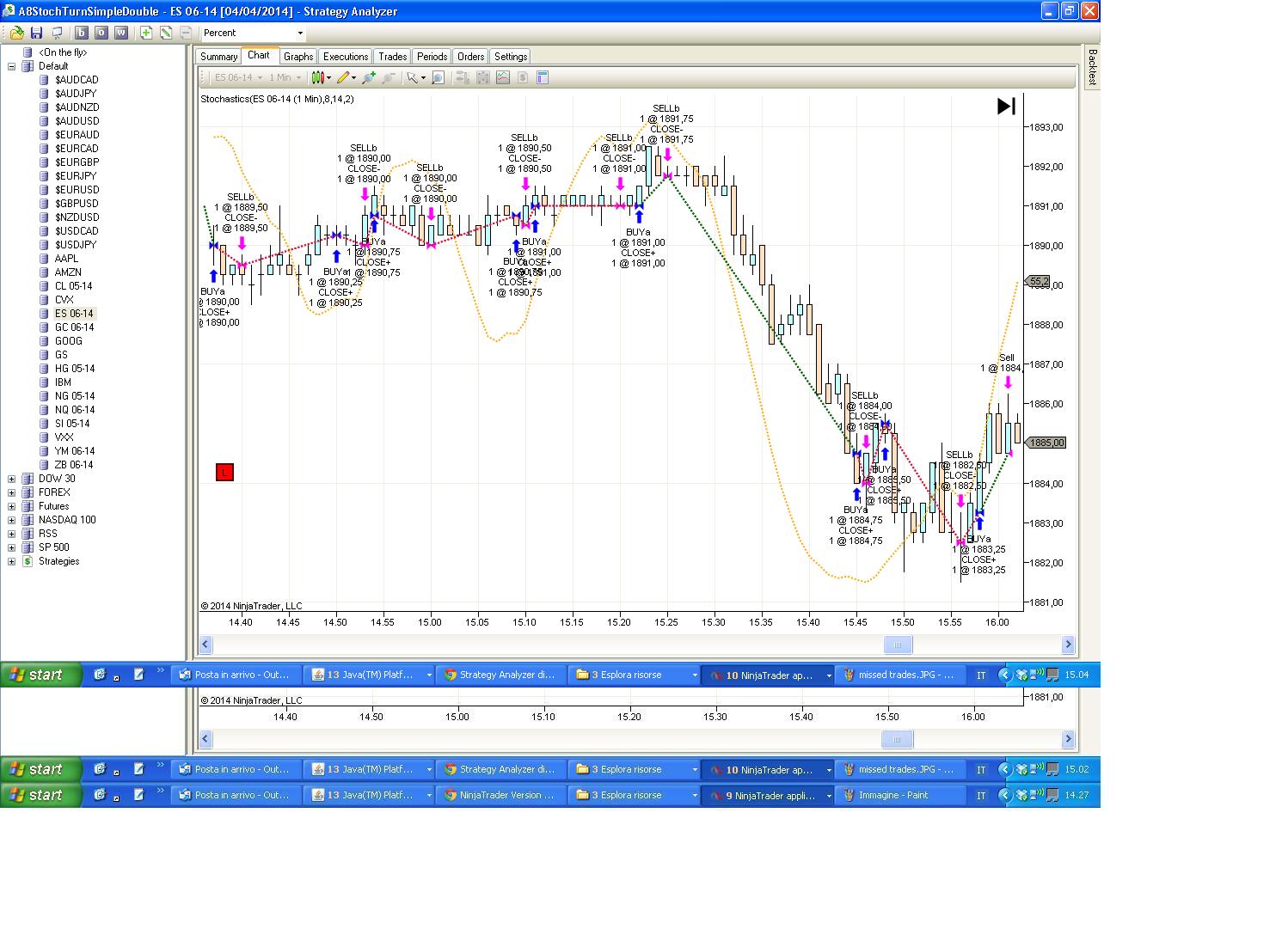Viewport: 1288px width, 935px height.
Task: Select CL 05-14 in the instrument list
Action: (x=73, y=286)
